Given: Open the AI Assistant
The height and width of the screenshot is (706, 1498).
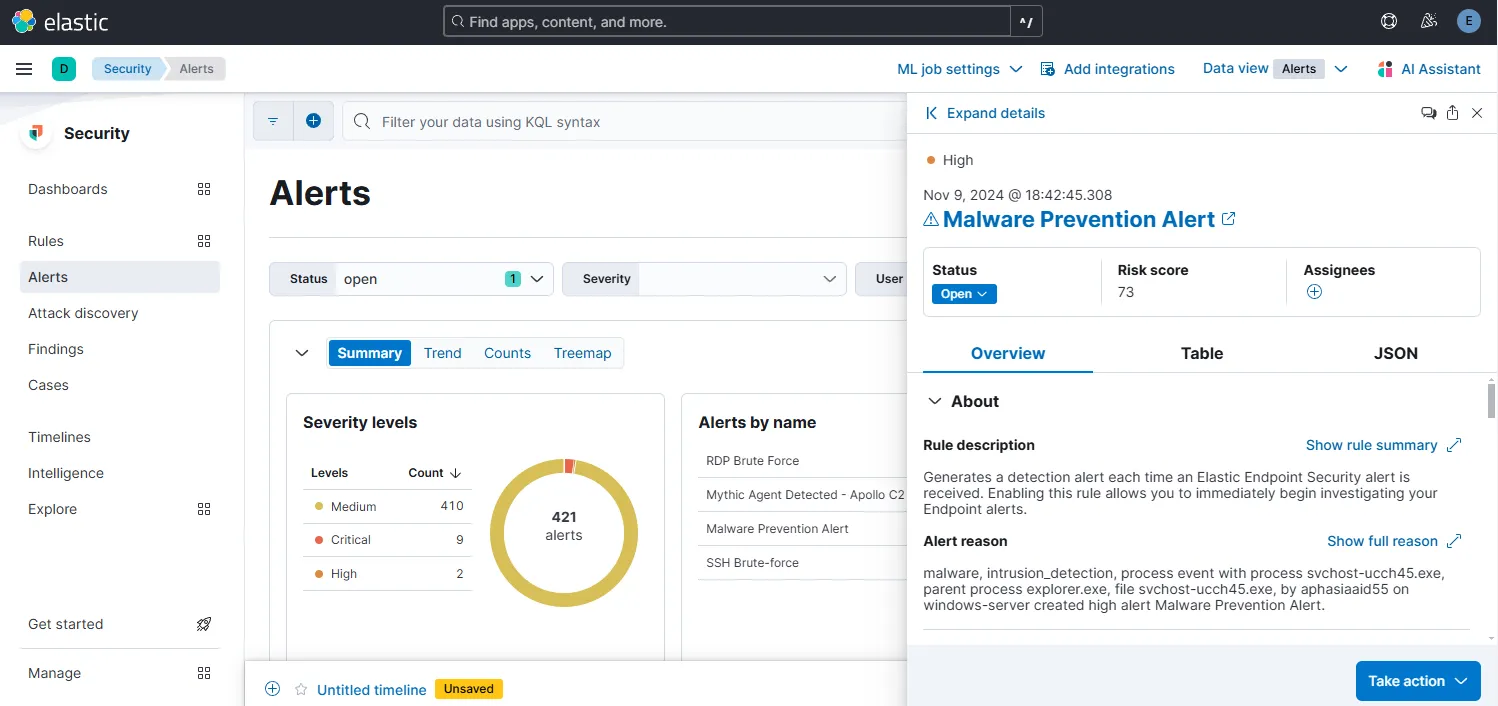Looking at the screenshot, I should 1429,68.
